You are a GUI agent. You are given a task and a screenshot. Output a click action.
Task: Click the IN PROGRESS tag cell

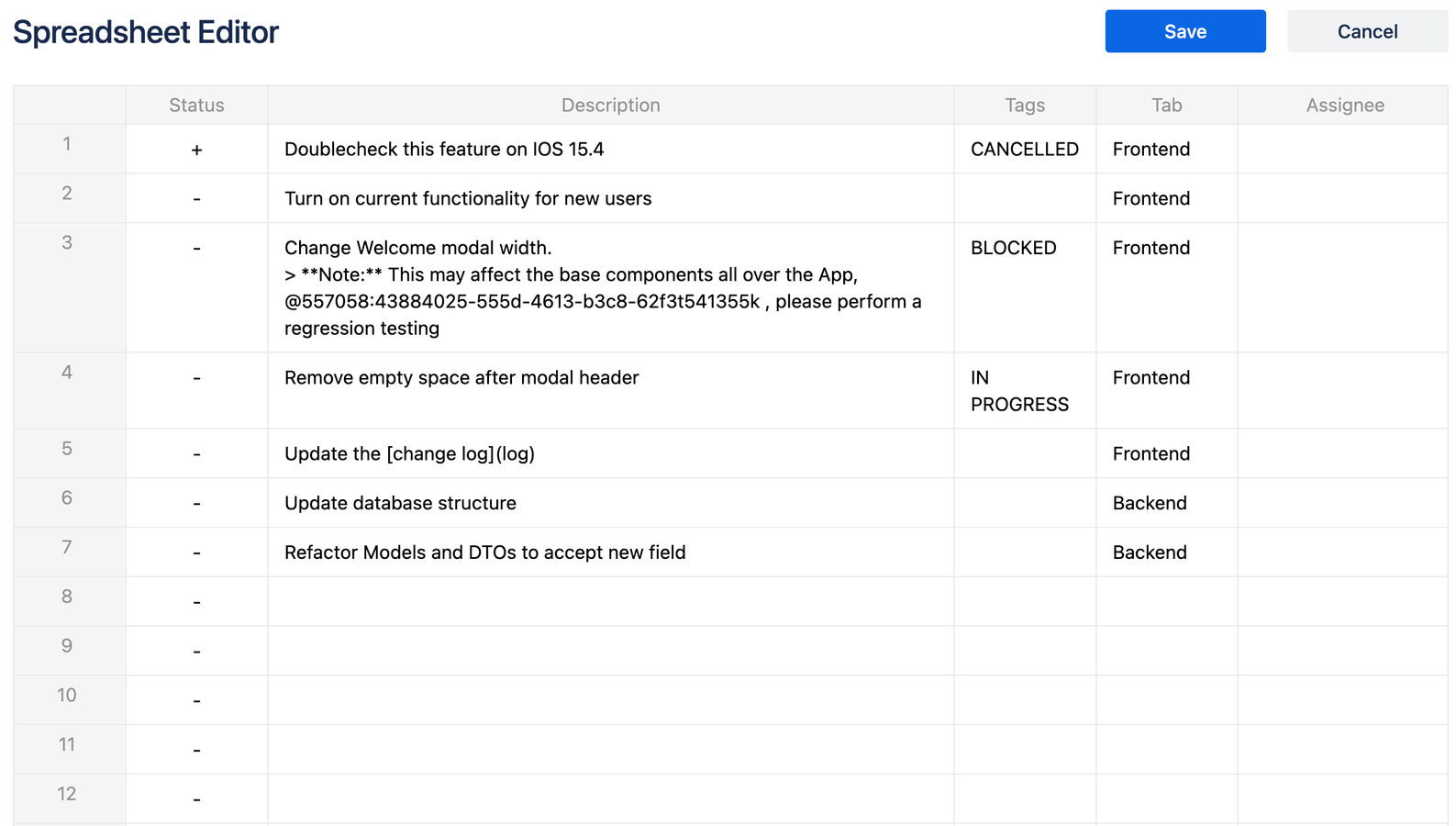[x=1025, y=390]
